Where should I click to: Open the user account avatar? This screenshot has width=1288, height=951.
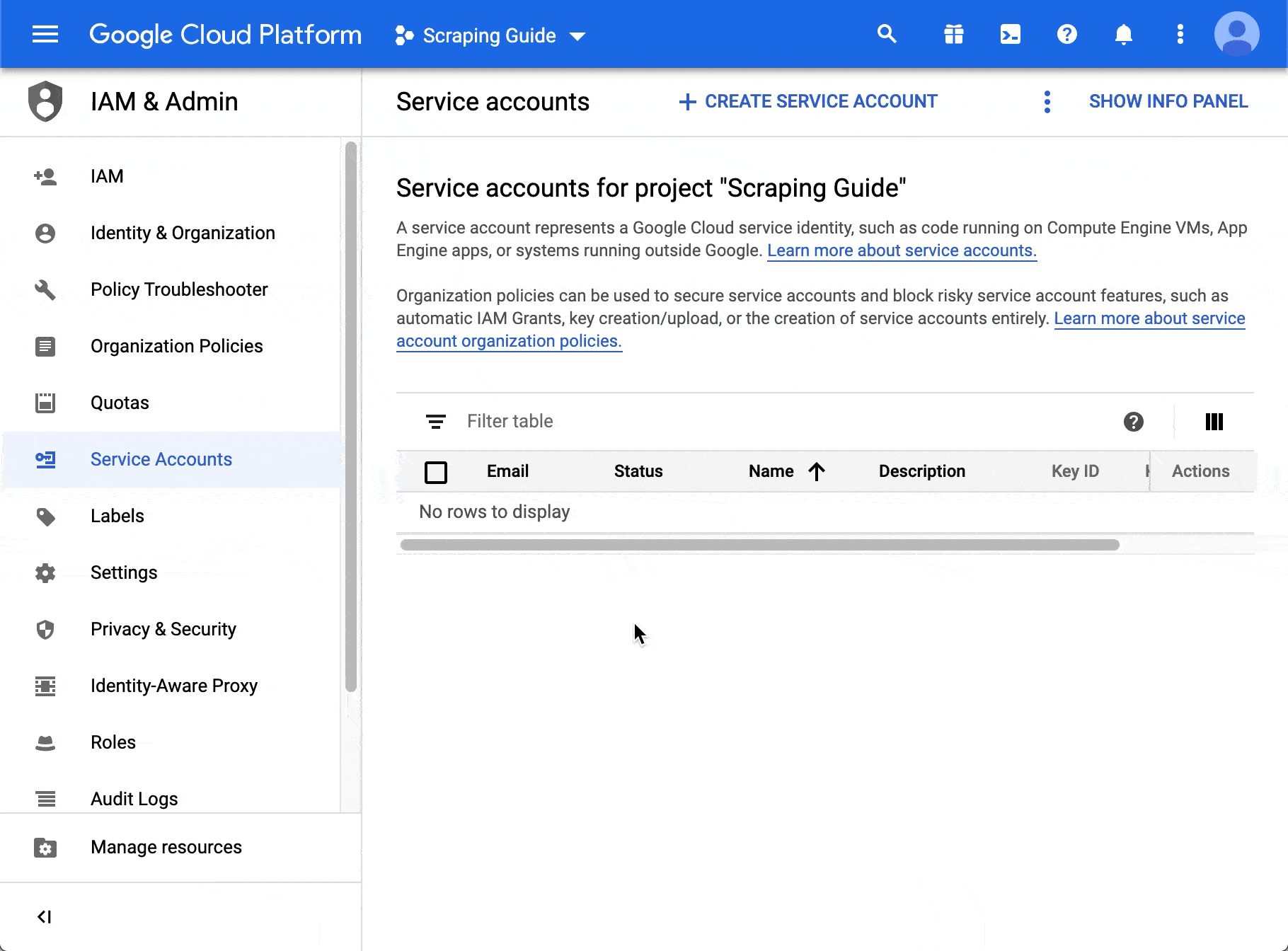1236,34
